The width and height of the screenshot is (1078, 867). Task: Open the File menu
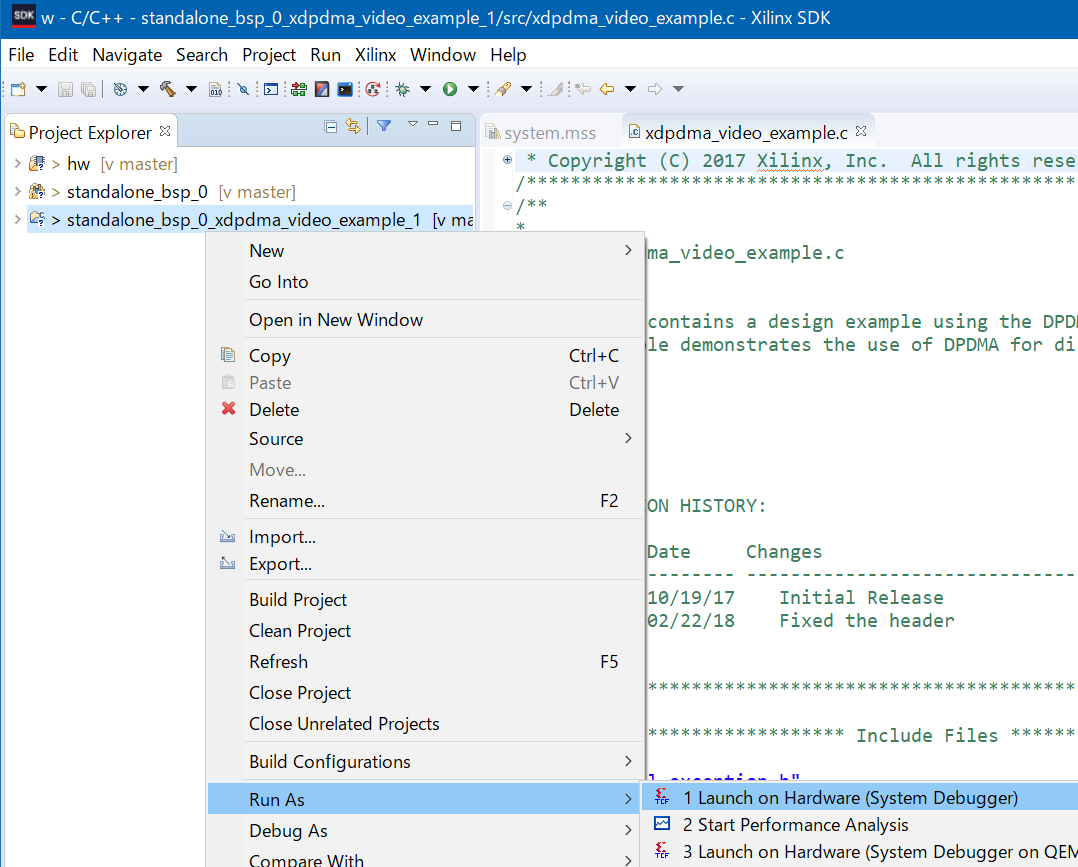[21, 55]
